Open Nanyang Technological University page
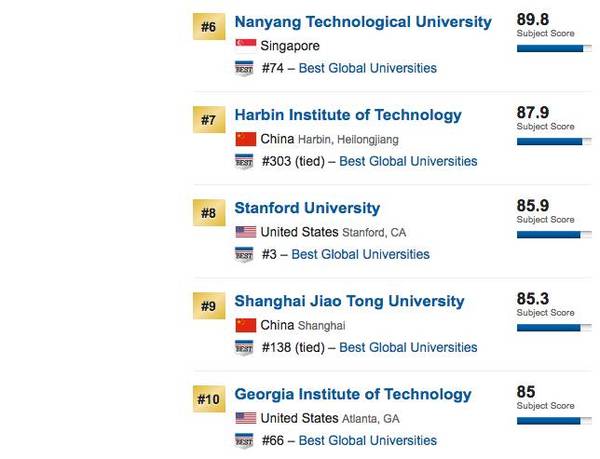This screenshot has width=600, height=459. (x=363, y=22)
